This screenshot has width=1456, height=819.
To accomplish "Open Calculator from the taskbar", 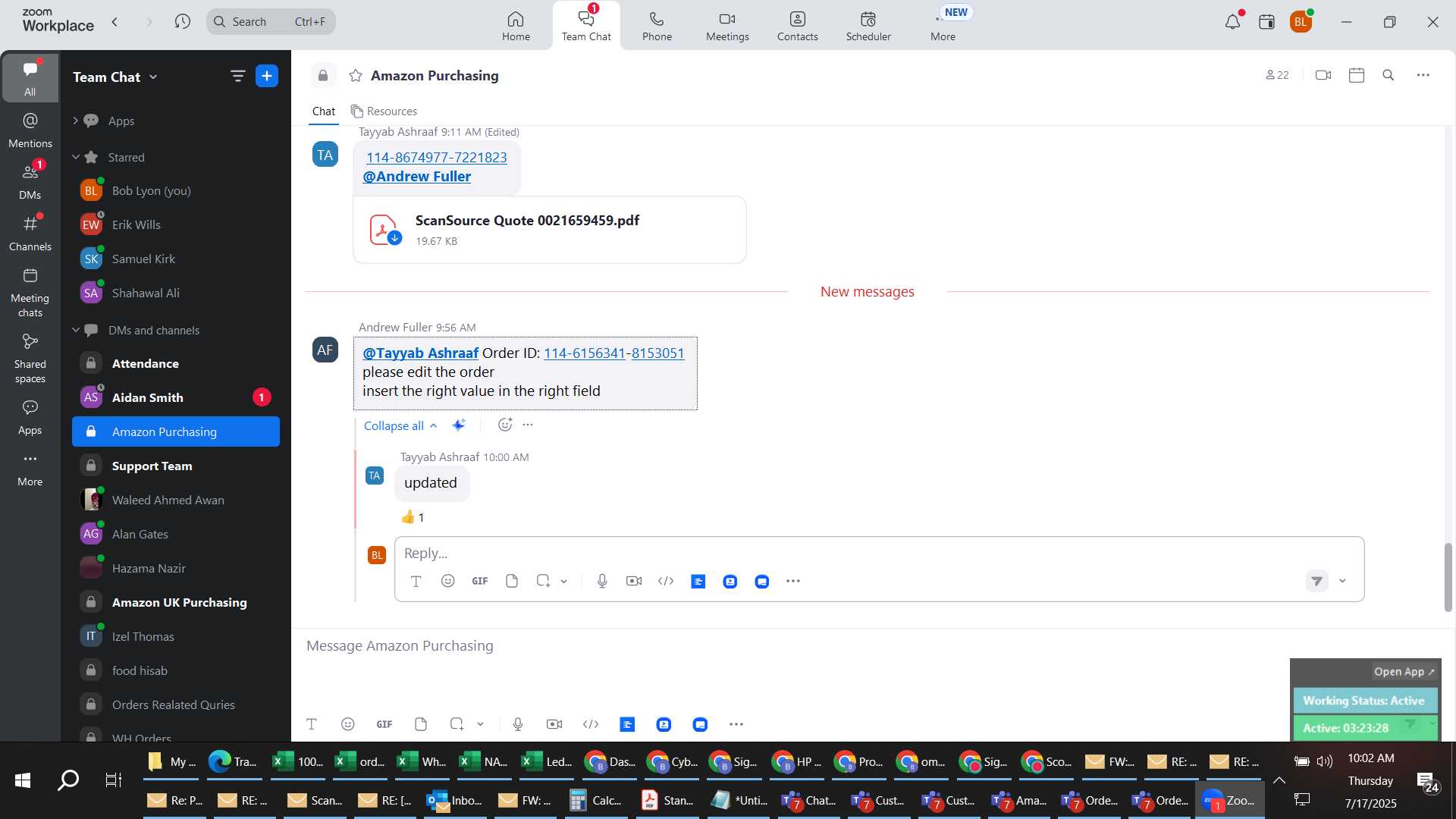I will click(596, 801).
